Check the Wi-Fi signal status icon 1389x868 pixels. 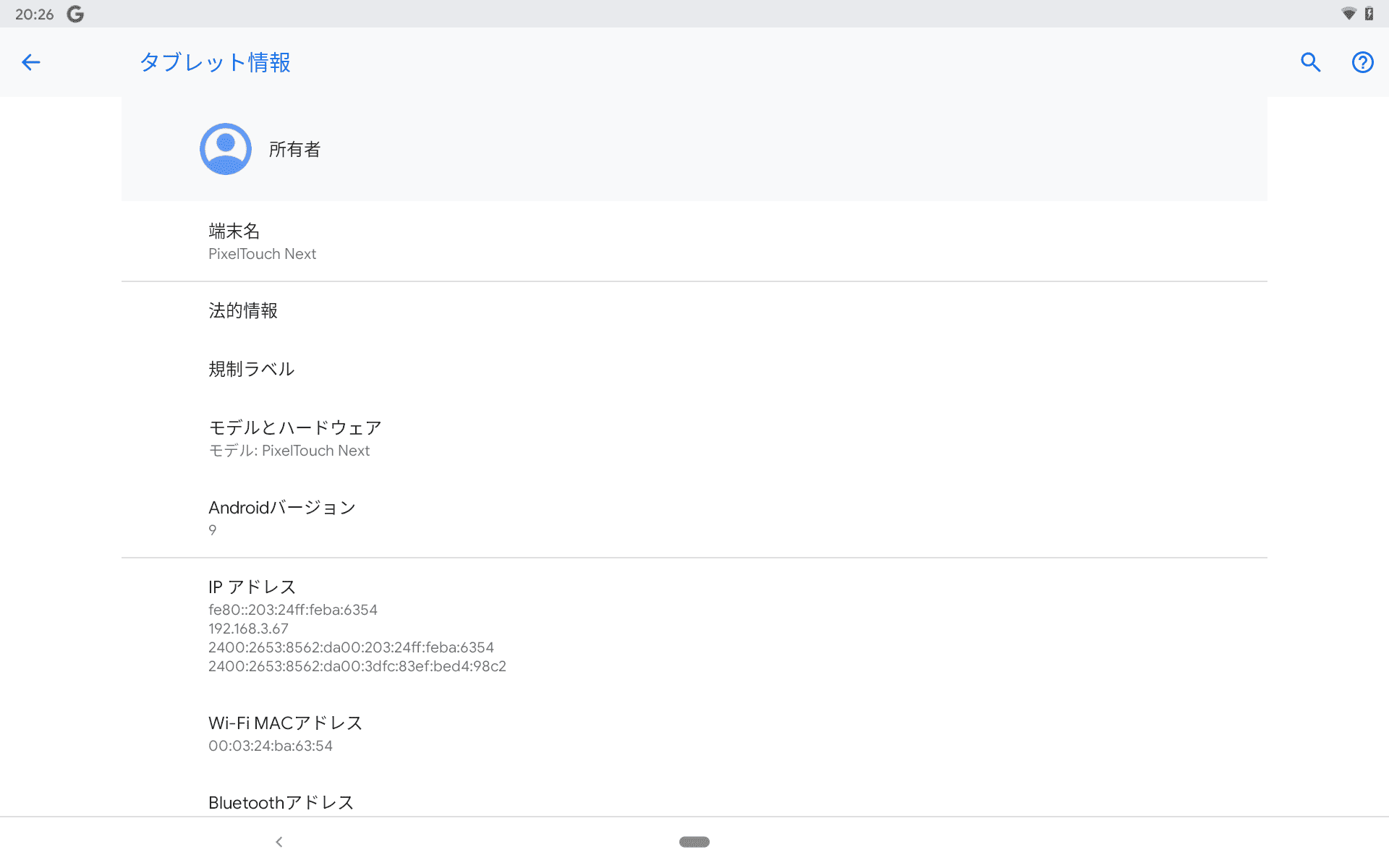1348,14
